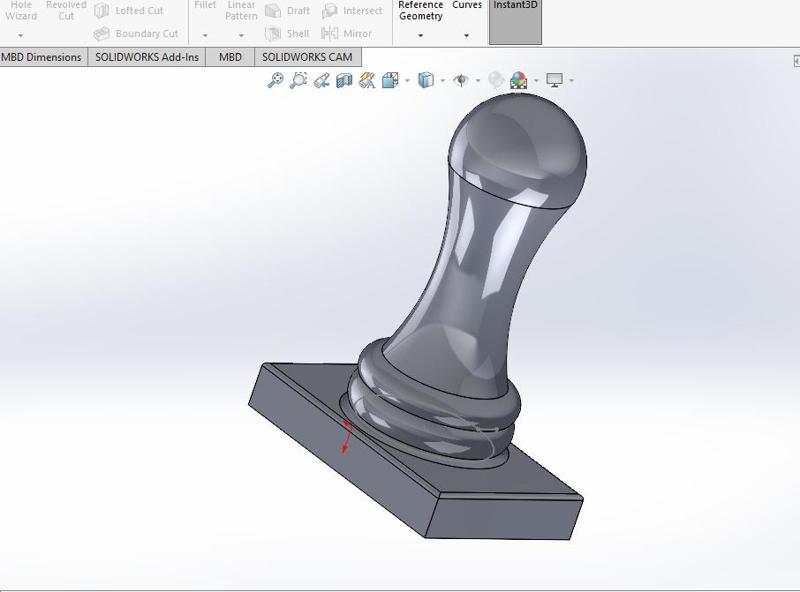Click the Previous View icon

tap(320, 82)
